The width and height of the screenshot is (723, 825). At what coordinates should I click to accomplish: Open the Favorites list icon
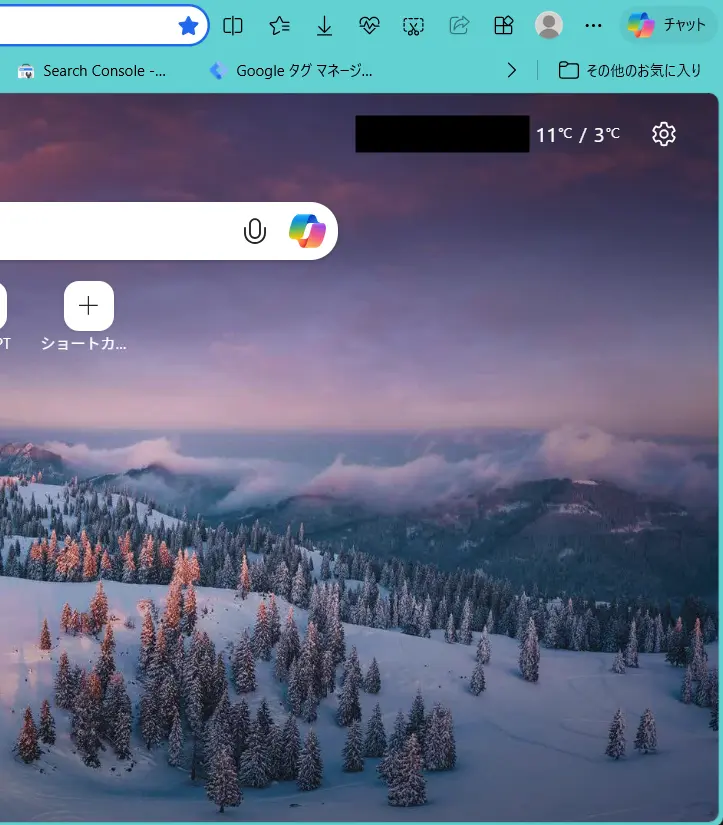pyautogui.click(x=279, y=26)
